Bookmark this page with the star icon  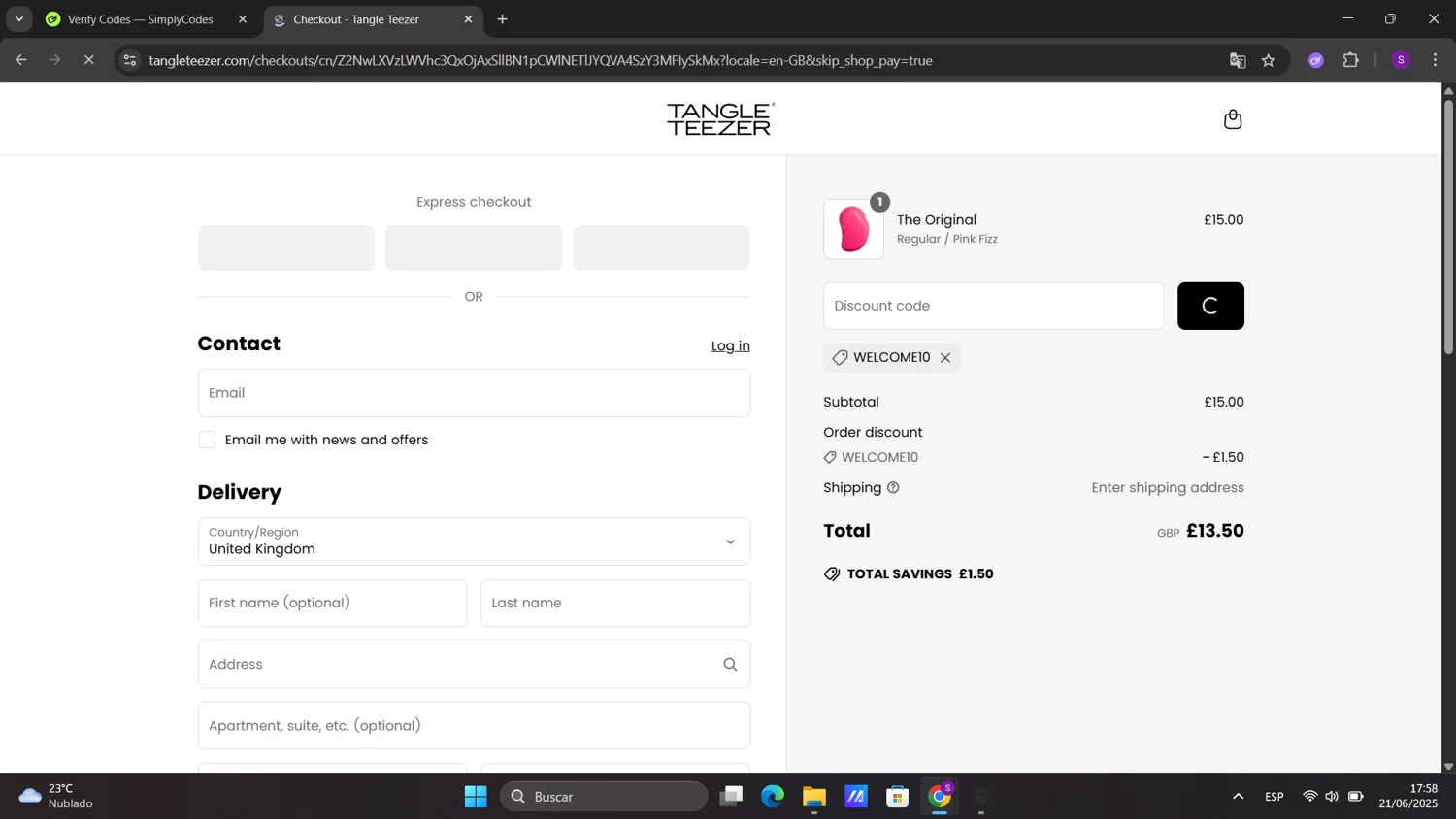(1269, 60)
